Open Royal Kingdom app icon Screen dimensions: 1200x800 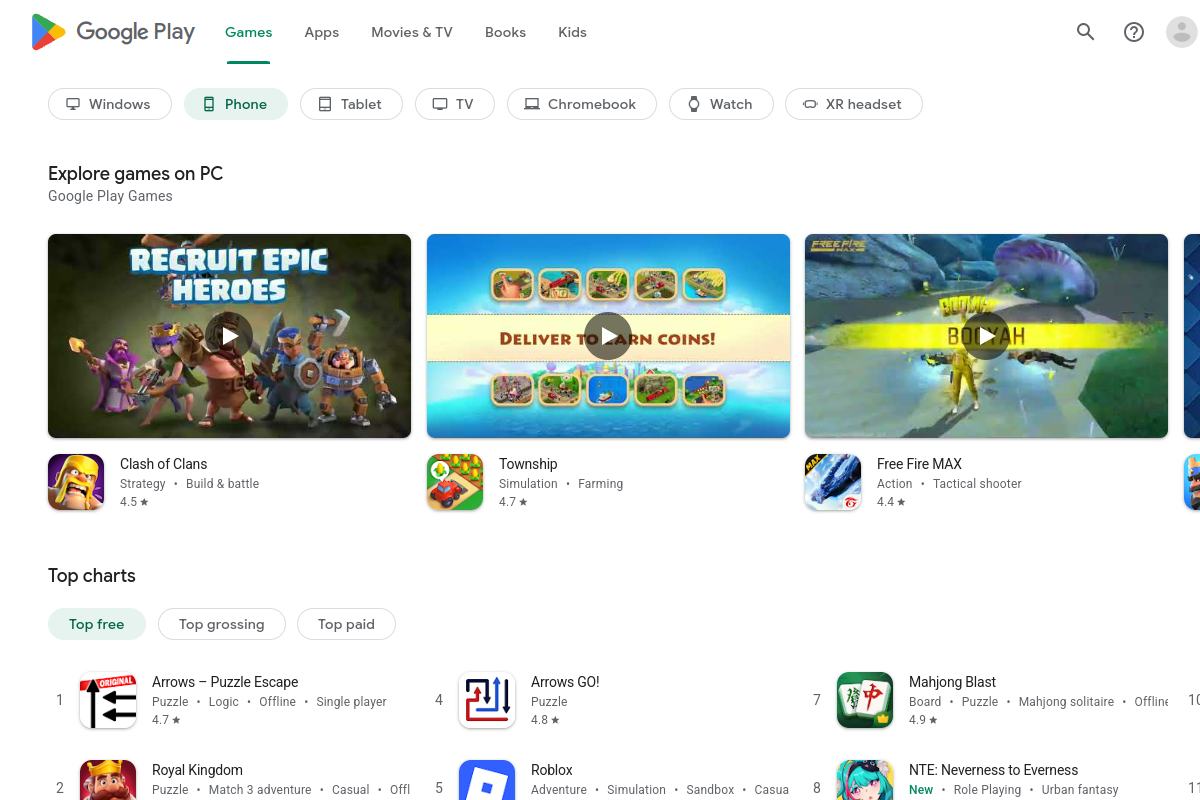point(108,780)
